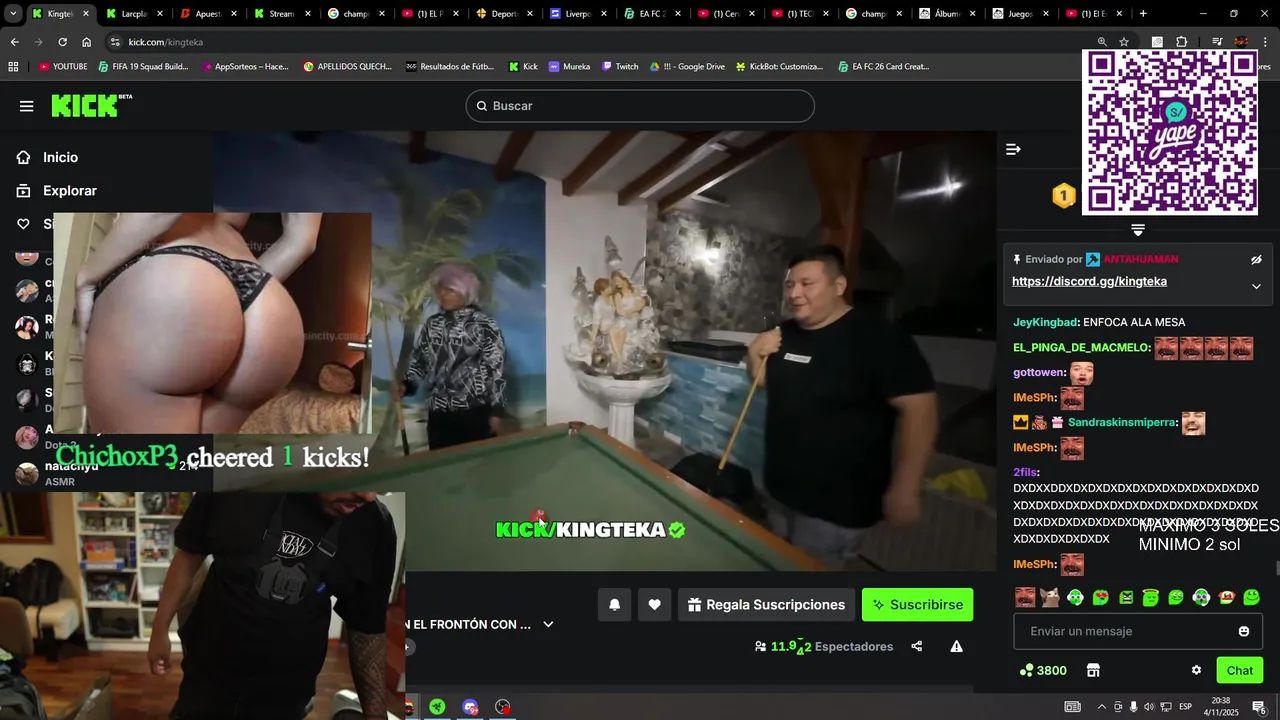The height and width of the screenshot is (720, 1280).
Task: Reload the page with the browser refresh icon
Action: coord(62,42)
